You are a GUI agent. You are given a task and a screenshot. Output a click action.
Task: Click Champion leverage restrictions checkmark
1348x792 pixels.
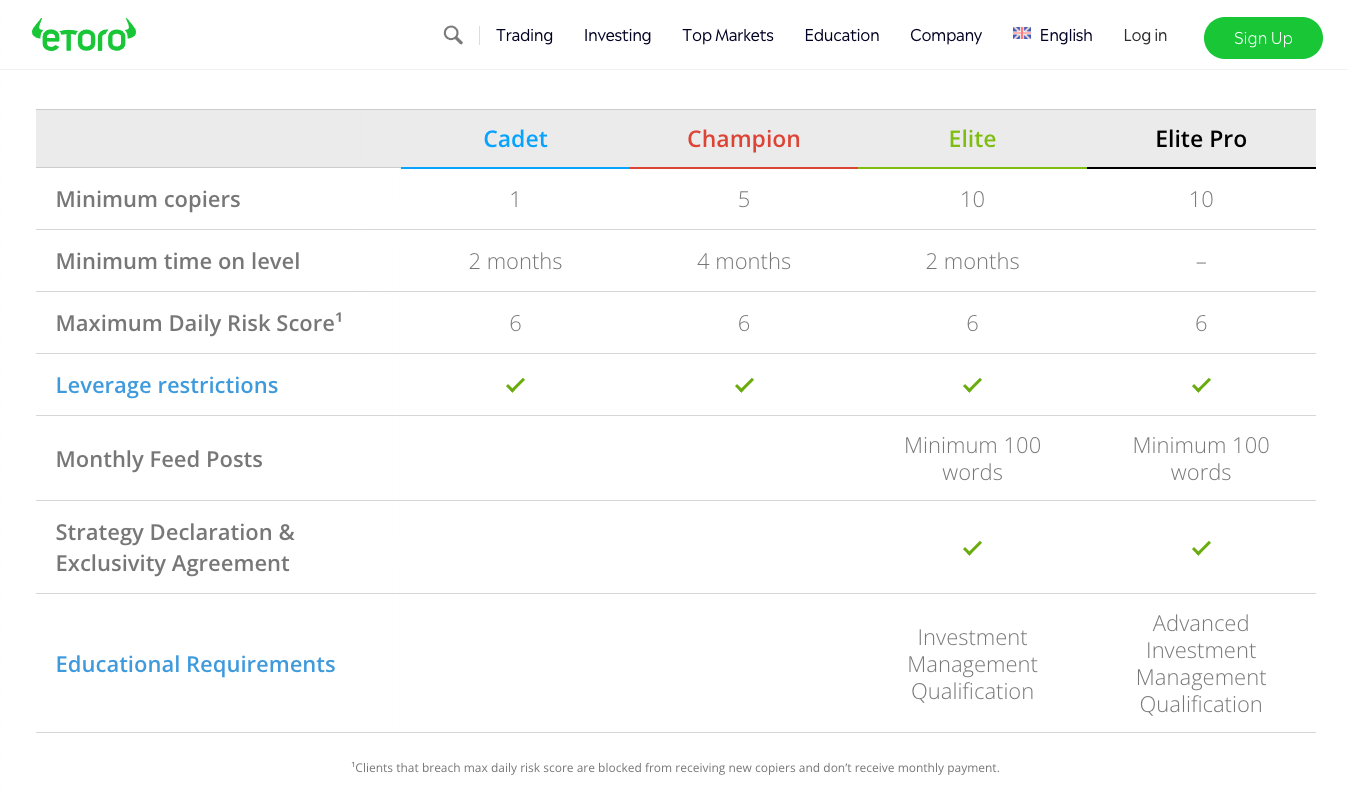[x=744, y=385]
